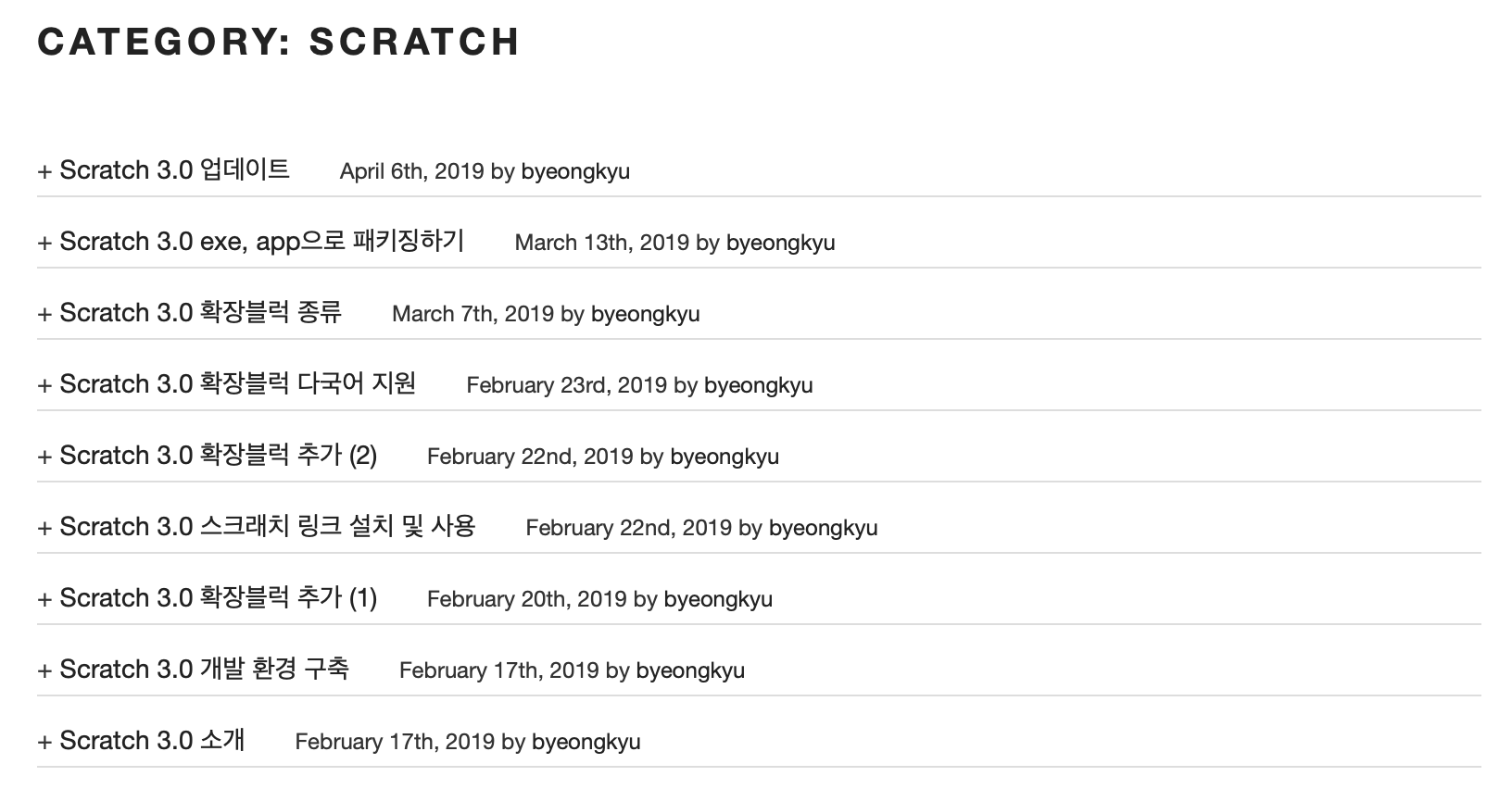
Task: Expand the plus beside 확장블럭 다국어 지원
Action: point(44,386)
